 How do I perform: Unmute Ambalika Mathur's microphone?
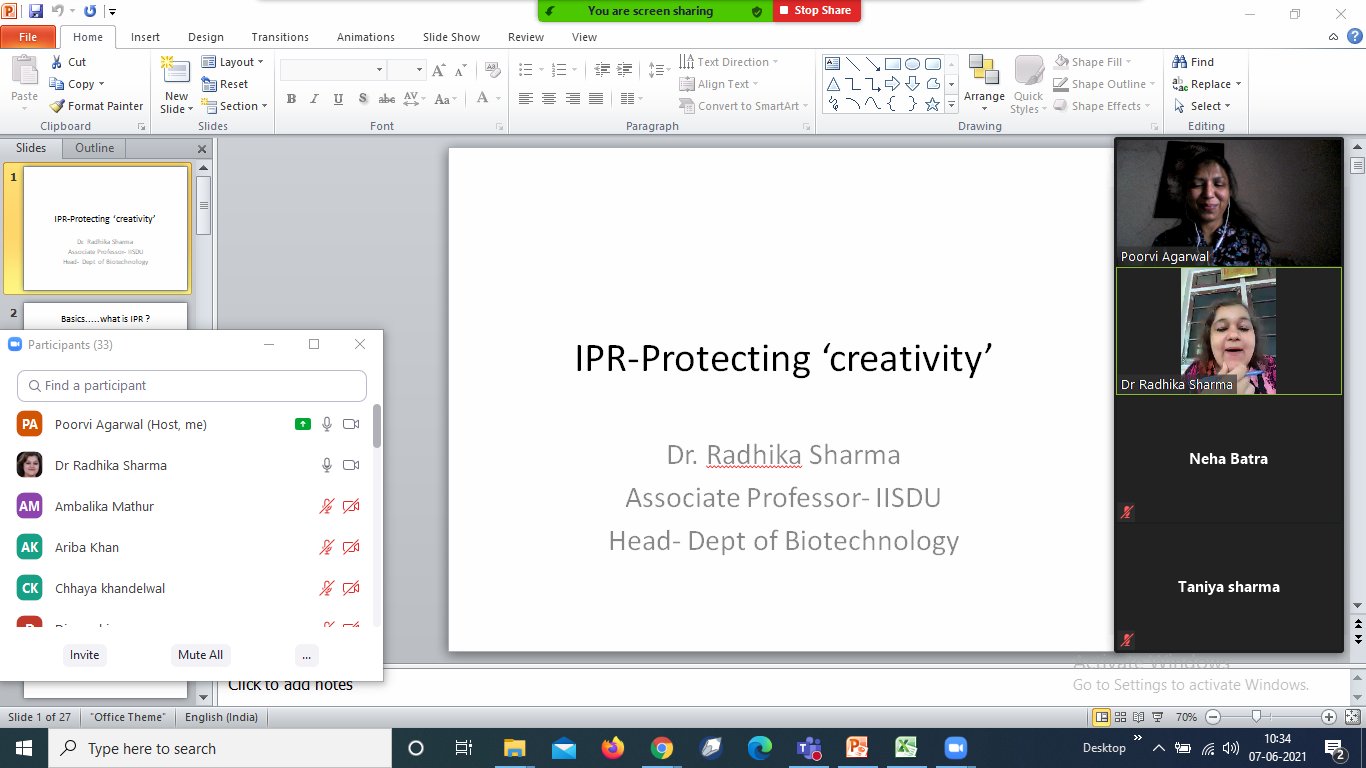326,507
